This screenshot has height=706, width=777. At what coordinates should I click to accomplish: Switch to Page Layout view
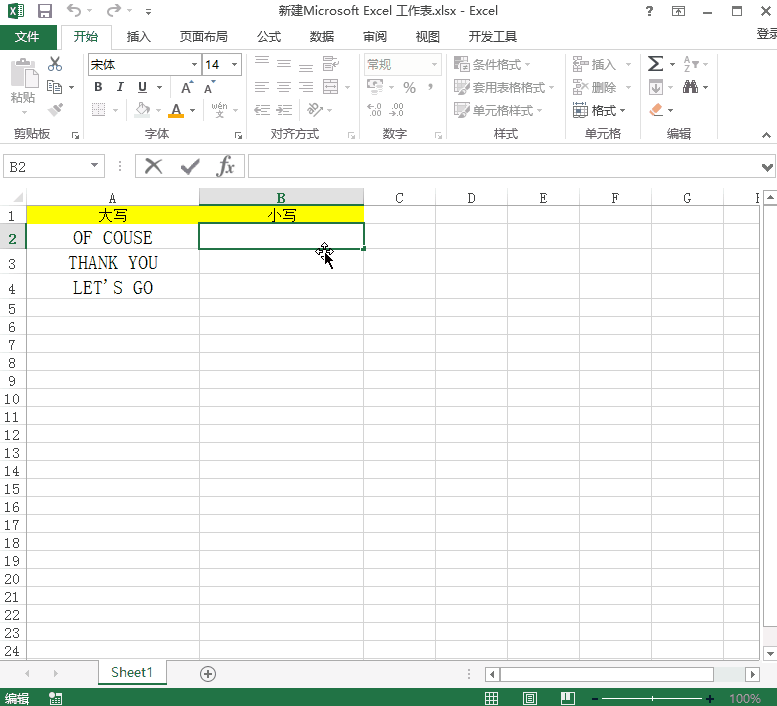click(530, 699)
